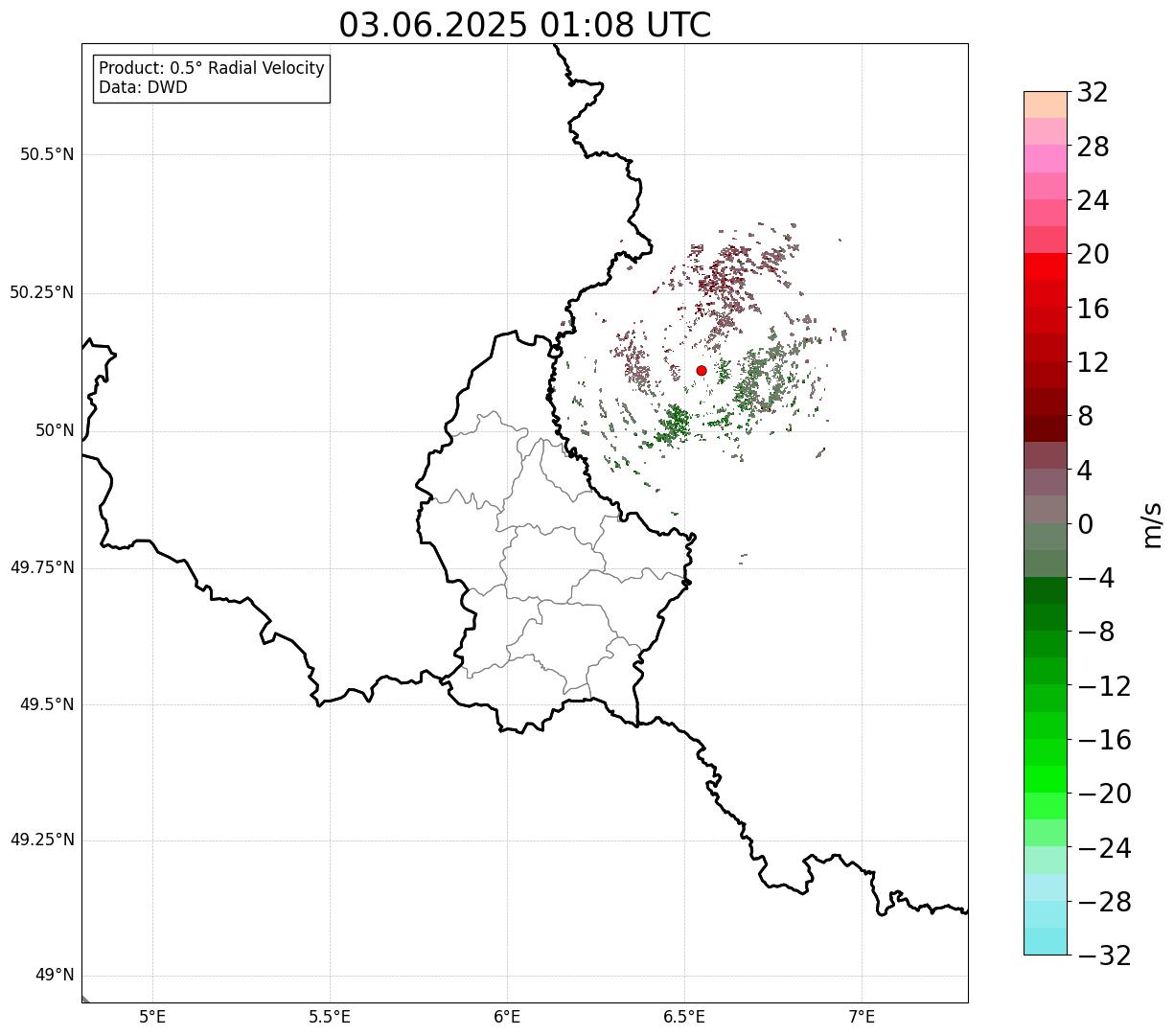Click the colorbar tick label 0

pos(1085,524)
